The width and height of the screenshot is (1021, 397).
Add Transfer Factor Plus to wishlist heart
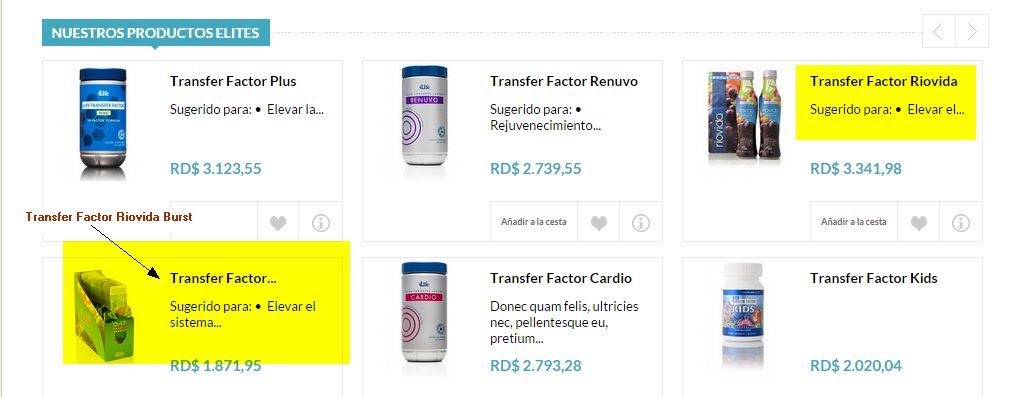click(x=278, y=222)
